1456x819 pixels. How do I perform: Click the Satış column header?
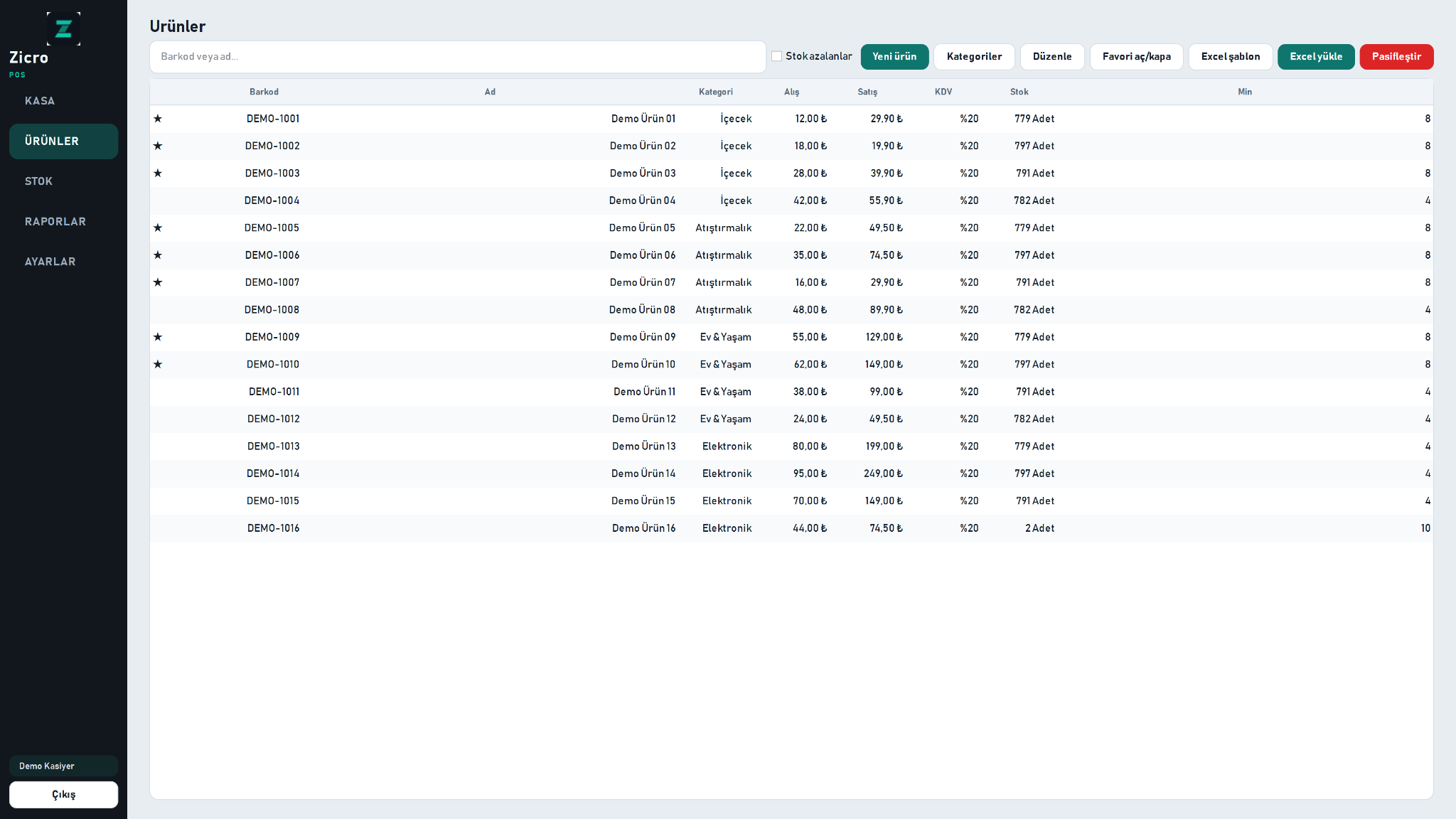pyautogui.click(x=867, y=92)
